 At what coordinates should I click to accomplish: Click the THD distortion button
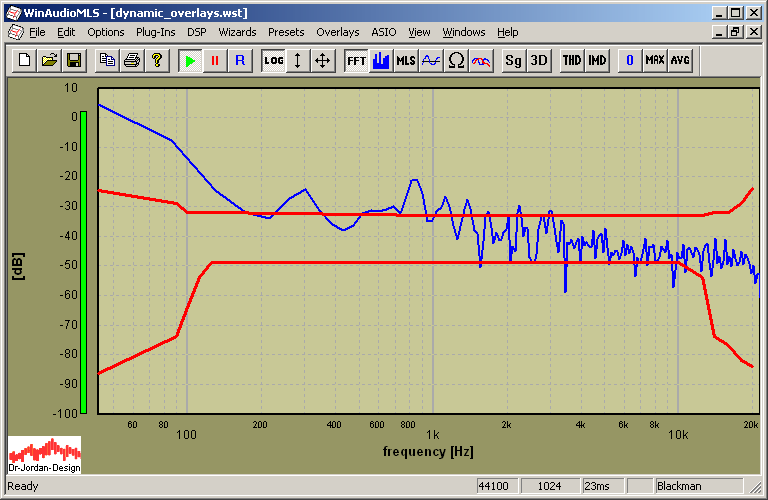click(571, 60)
